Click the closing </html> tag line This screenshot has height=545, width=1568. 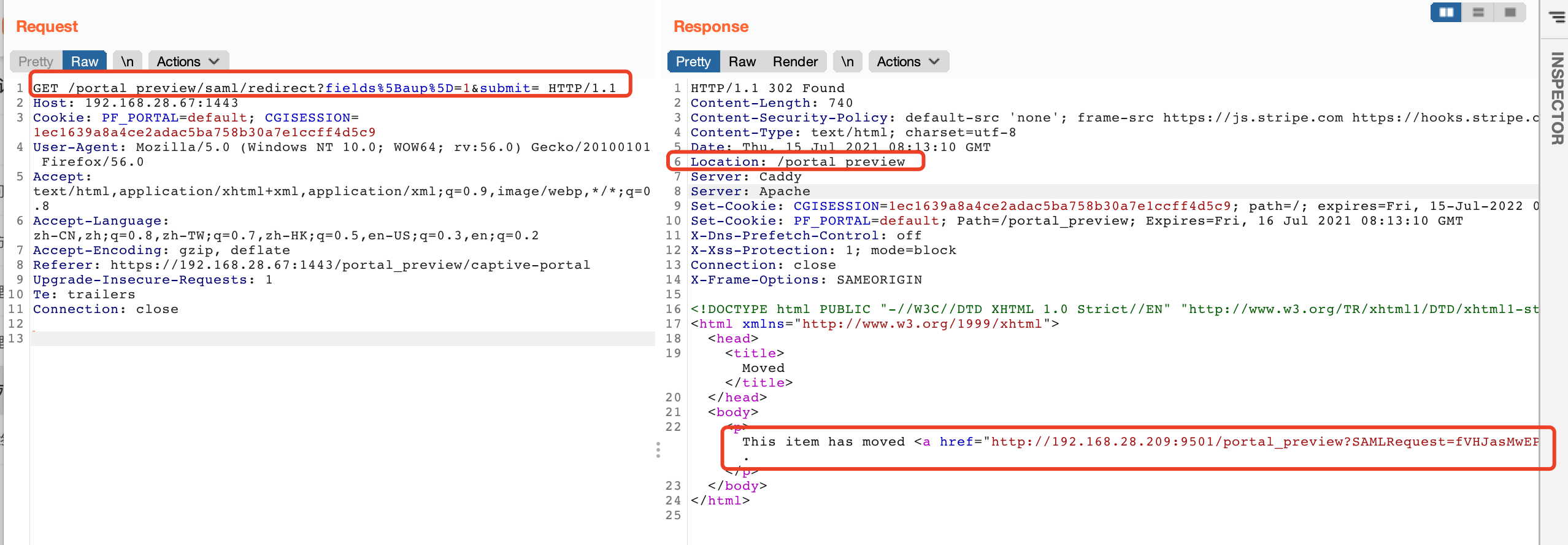(x=720, y=501)
